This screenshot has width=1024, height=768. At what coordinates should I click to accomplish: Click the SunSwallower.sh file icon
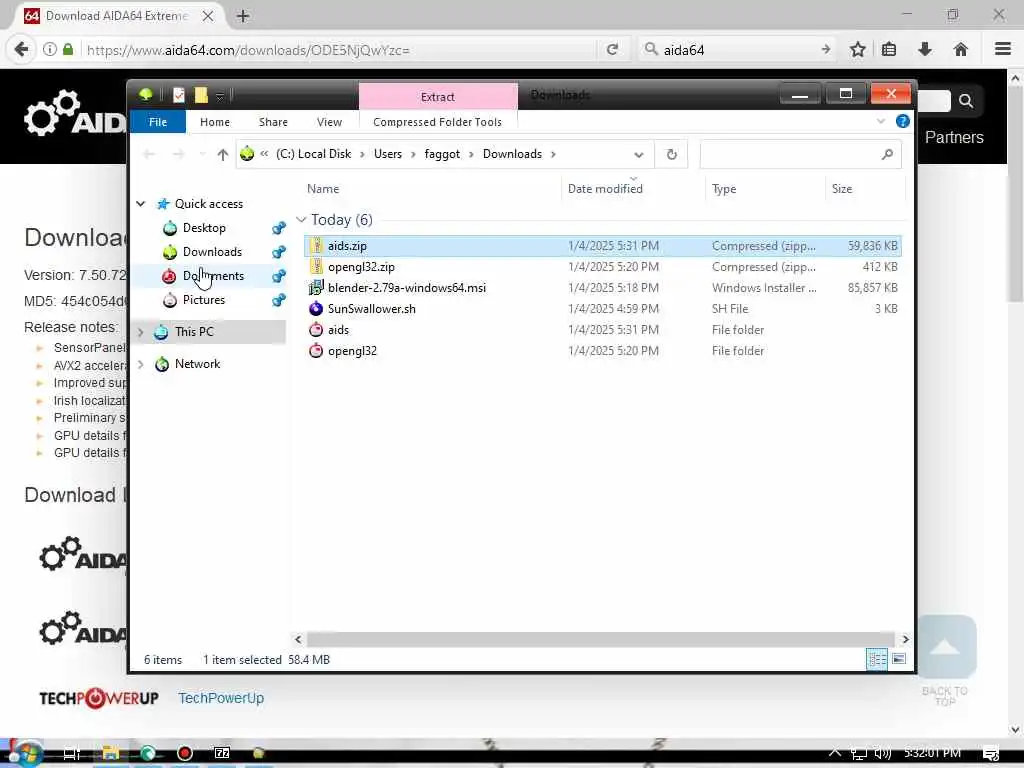point(316,308)
